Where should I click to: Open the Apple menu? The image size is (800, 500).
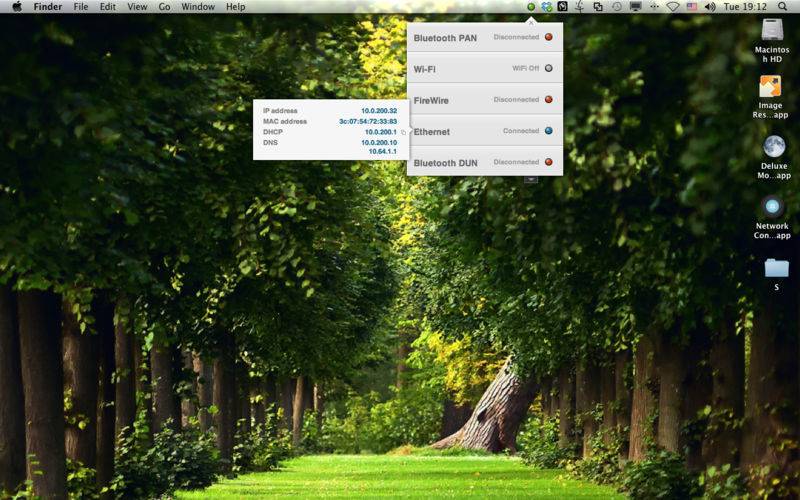(x=17, y=7)
